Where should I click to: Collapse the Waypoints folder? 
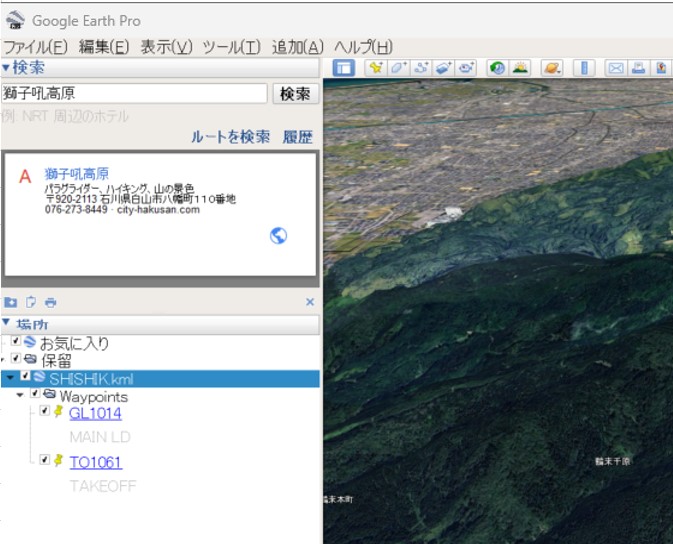[x=20, y=395]
